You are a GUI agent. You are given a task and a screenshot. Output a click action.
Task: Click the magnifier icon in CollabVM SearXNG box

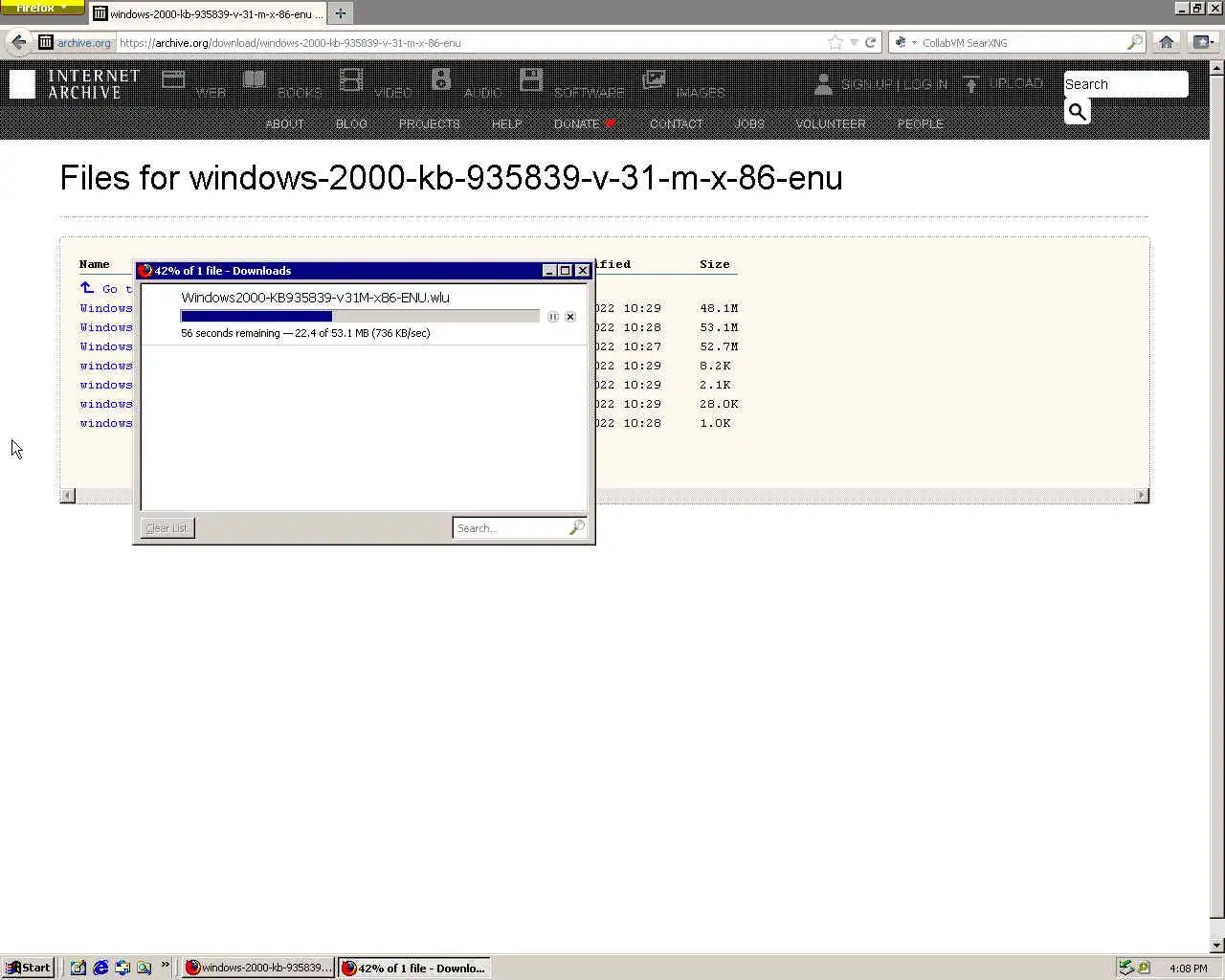point(1134,42)
